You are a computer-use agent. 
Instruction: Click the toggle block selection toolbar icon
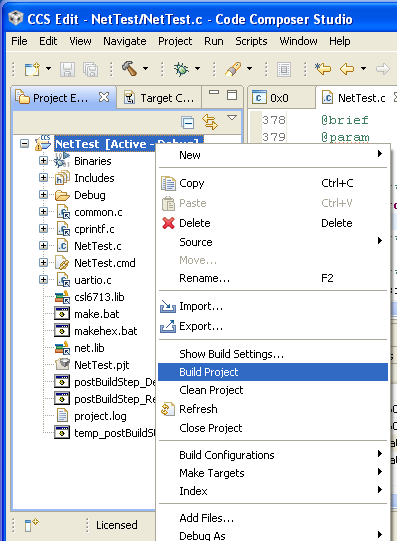(x=284, y=69)
